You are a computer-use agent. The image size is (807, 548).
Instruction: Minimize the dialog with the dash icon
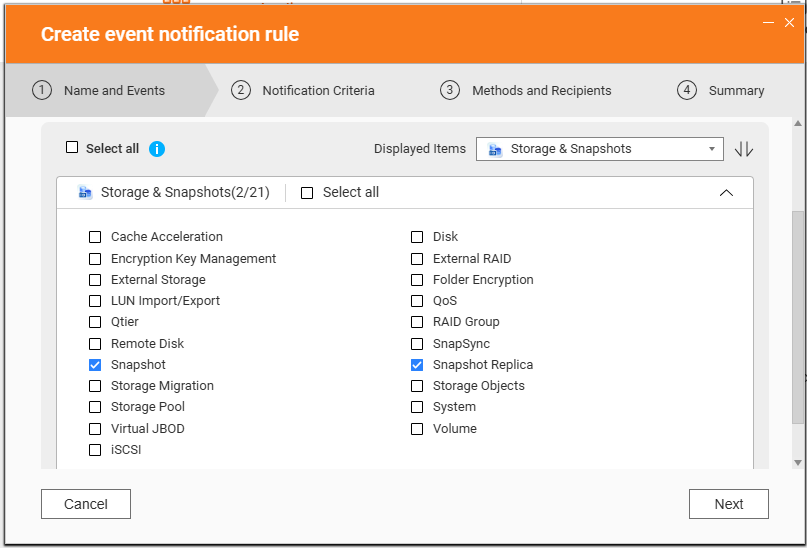768,23
